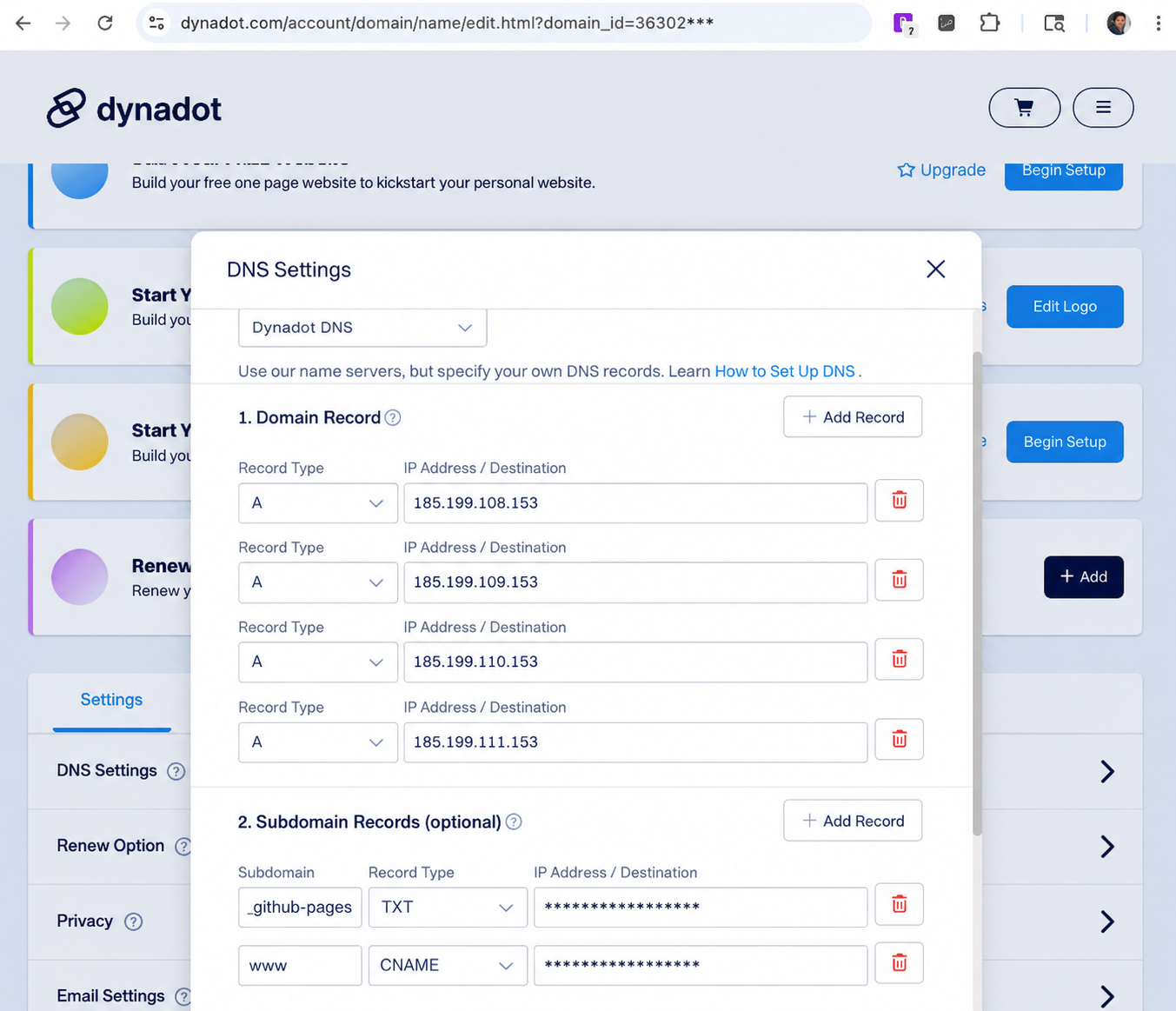Open the purple extension with badge
Viewport: 1176px width, 1011px height.
pos(904,23)
